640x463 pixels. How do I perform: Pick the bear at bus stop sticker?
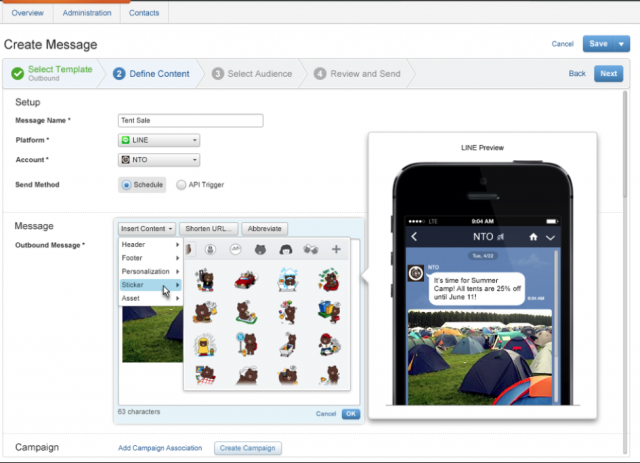point(247,345)
